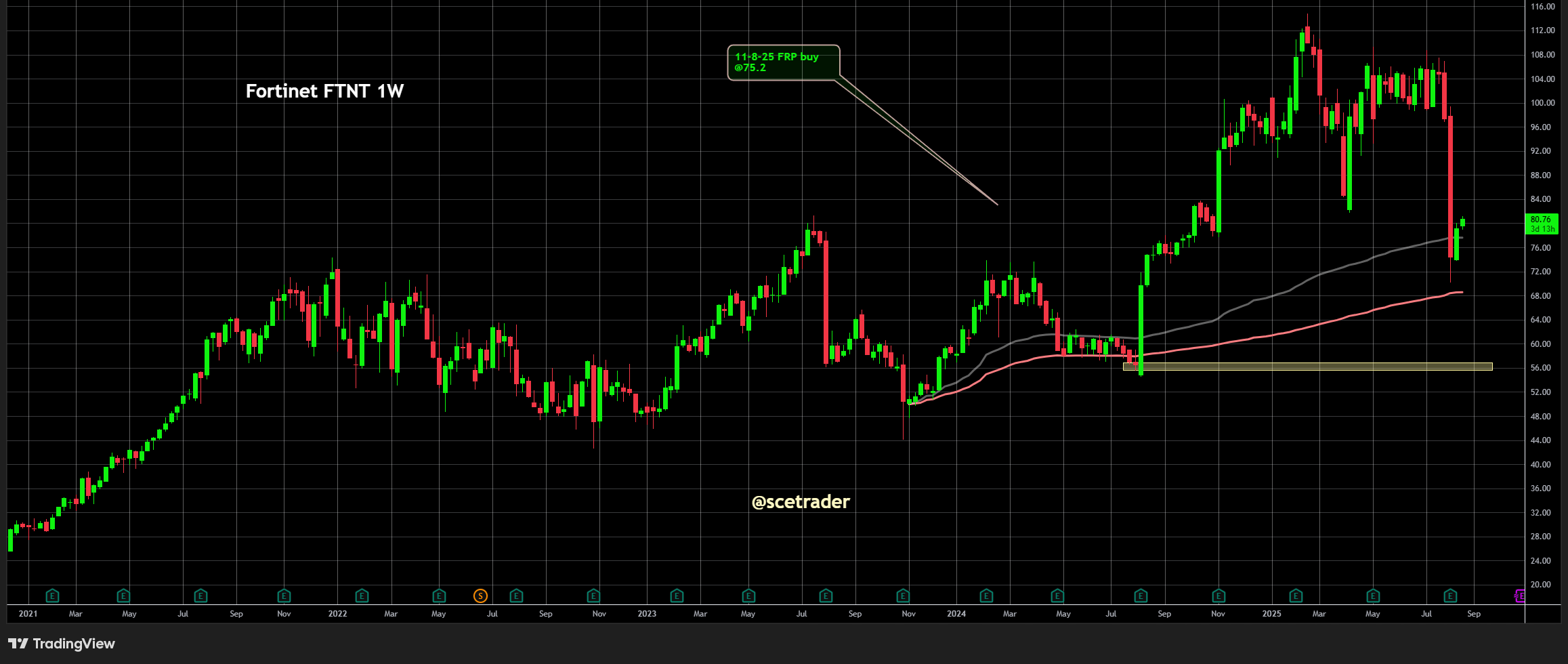
Task: Click the 2021 label on time axis
Action: [x=28, y=614]
